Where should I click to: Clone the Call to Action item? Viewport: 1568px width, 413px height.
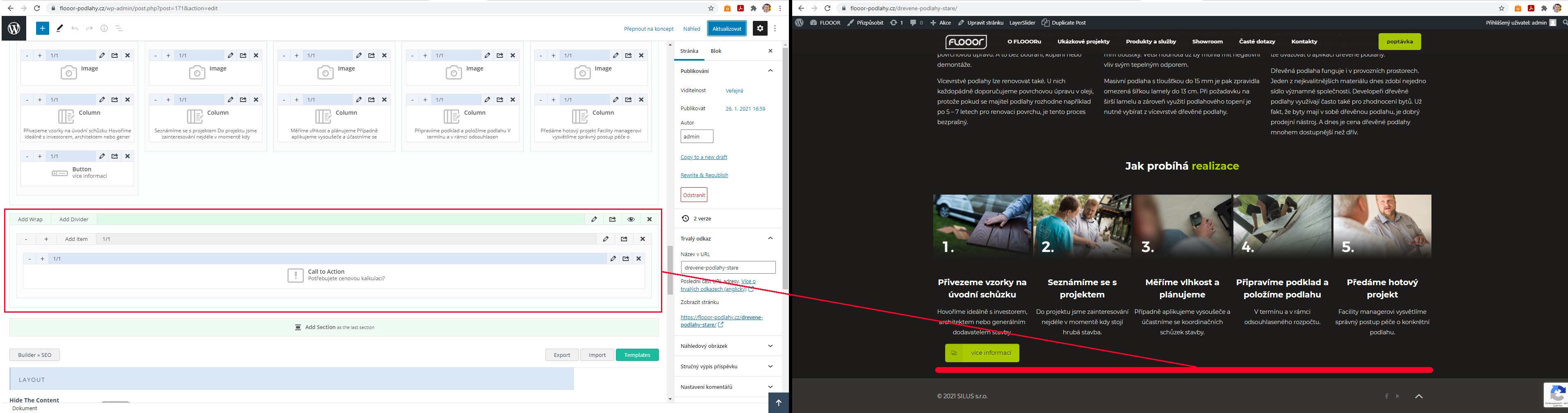(626, 259)
